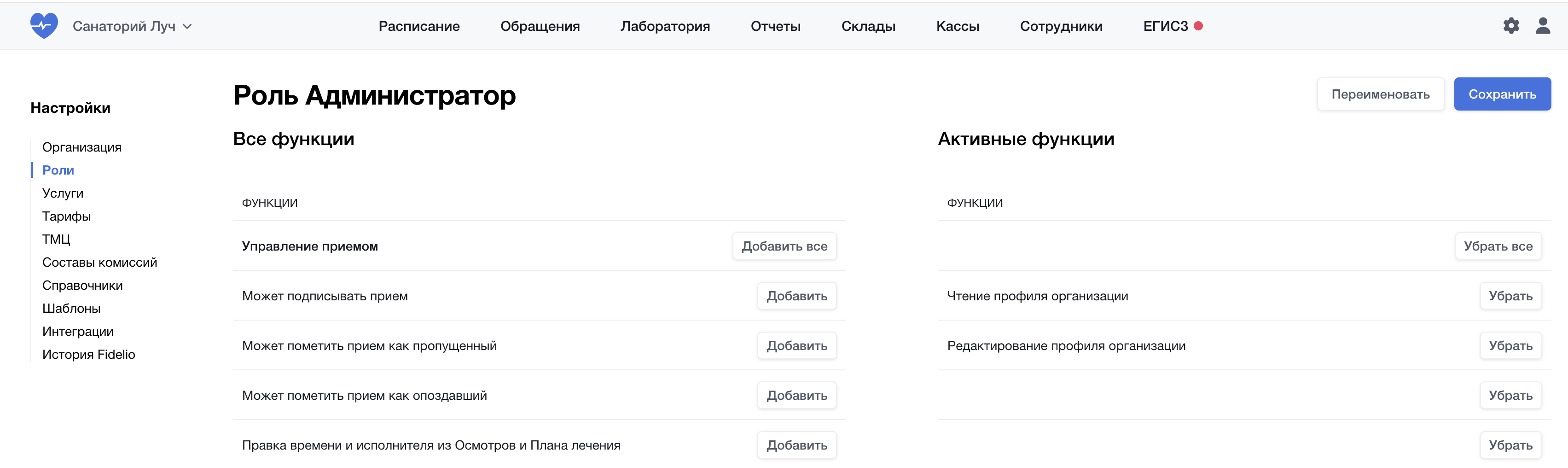Open the settings gear icon
Screen dimensions: 1568x468
(x=1511, y=26)
